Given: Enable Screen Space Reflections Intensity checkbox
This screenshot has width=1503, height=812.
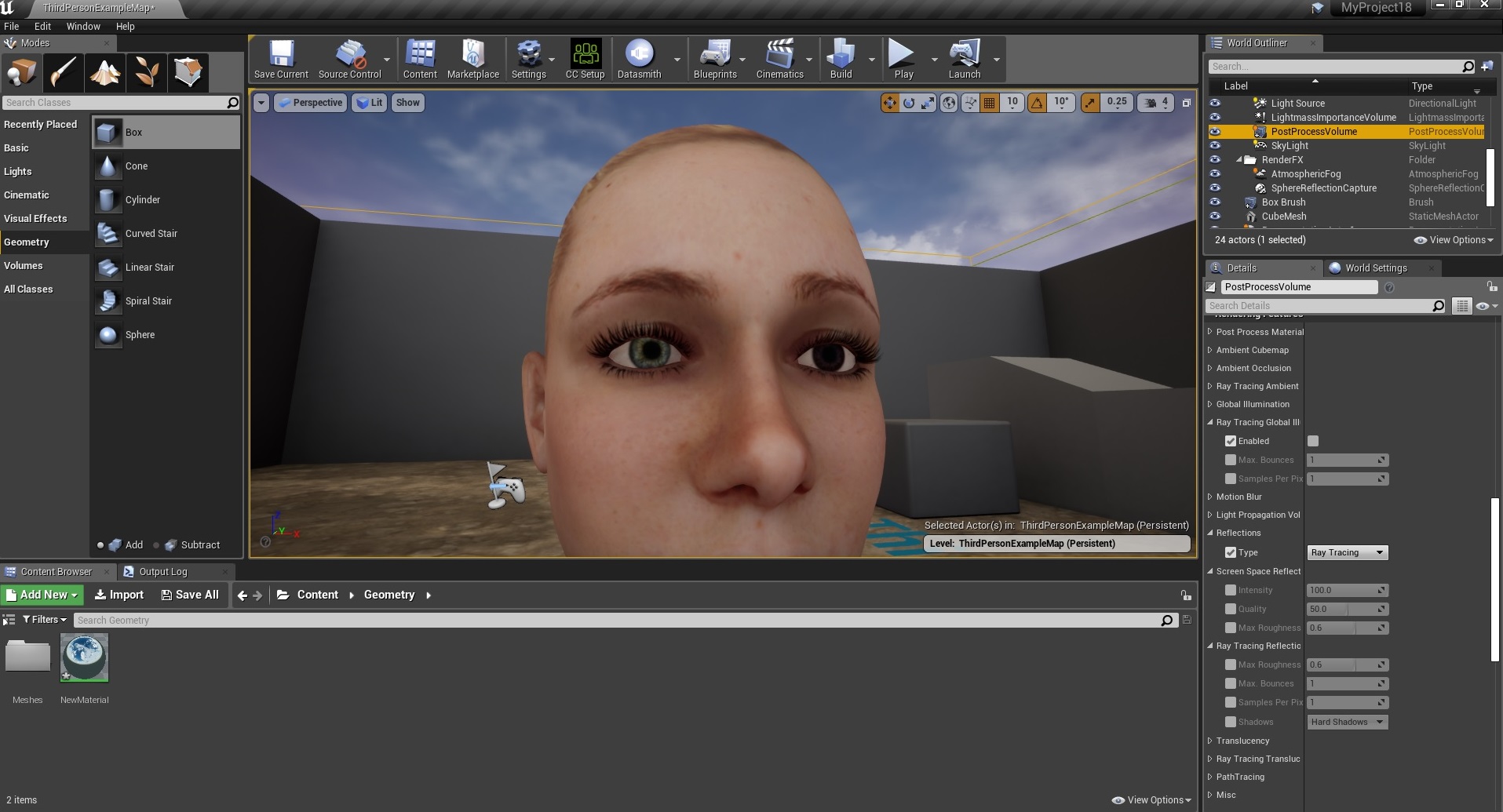Looking at the screenshot, I should (x=1231, y=590).
